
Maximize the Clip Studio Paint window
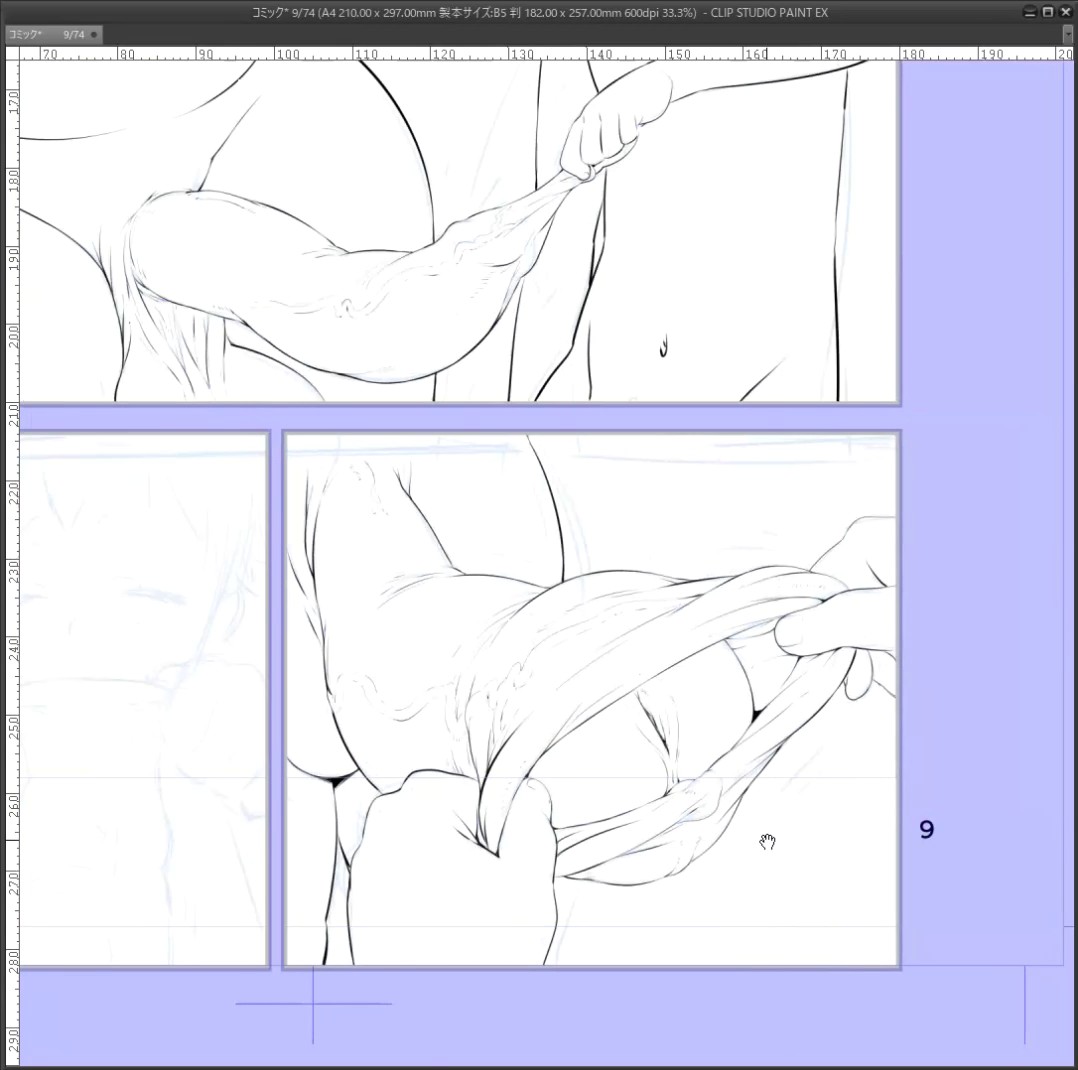click(x=1048, y=12)
